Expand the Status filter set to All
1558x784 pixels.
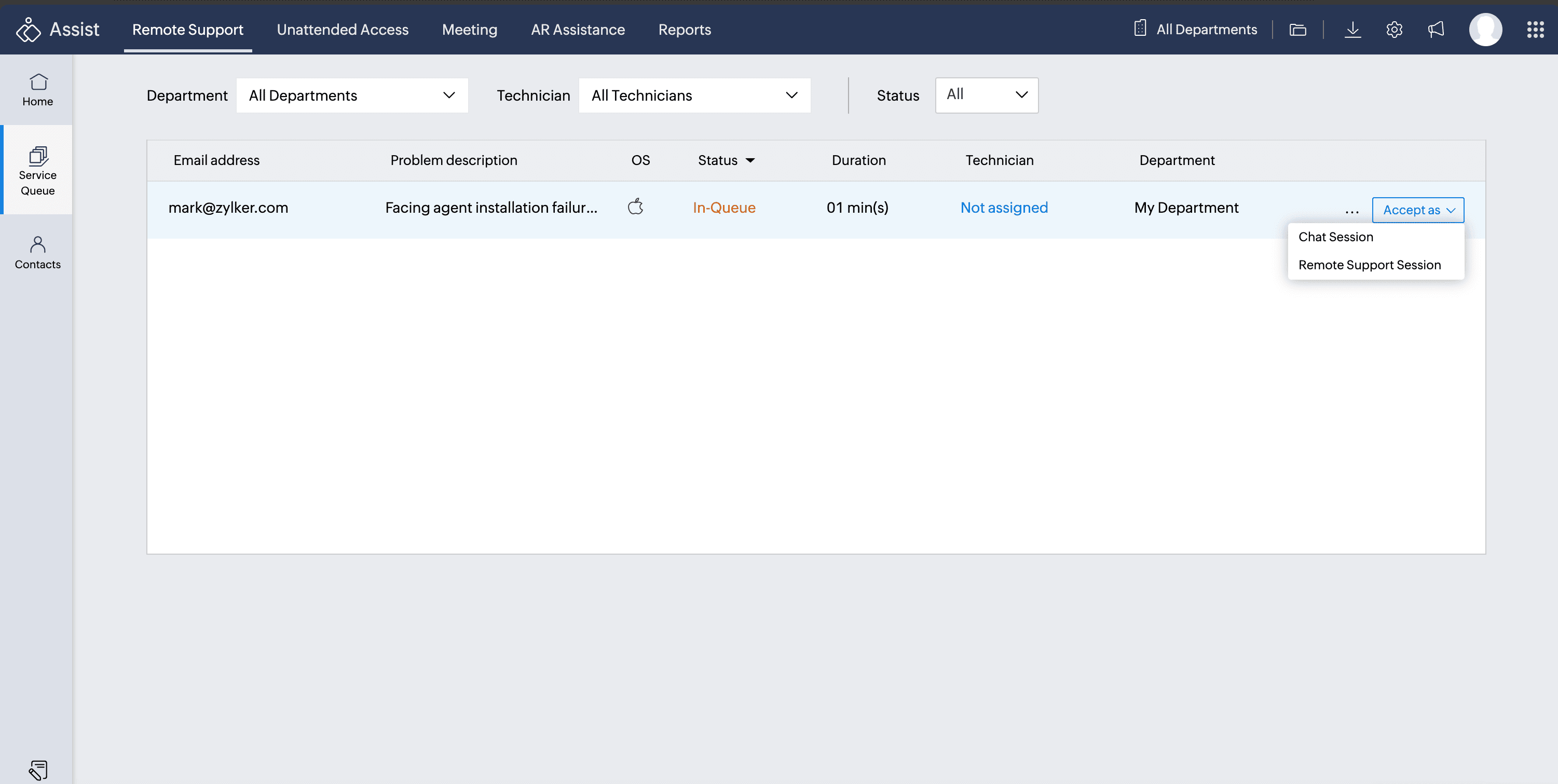(x=987, y=95)
